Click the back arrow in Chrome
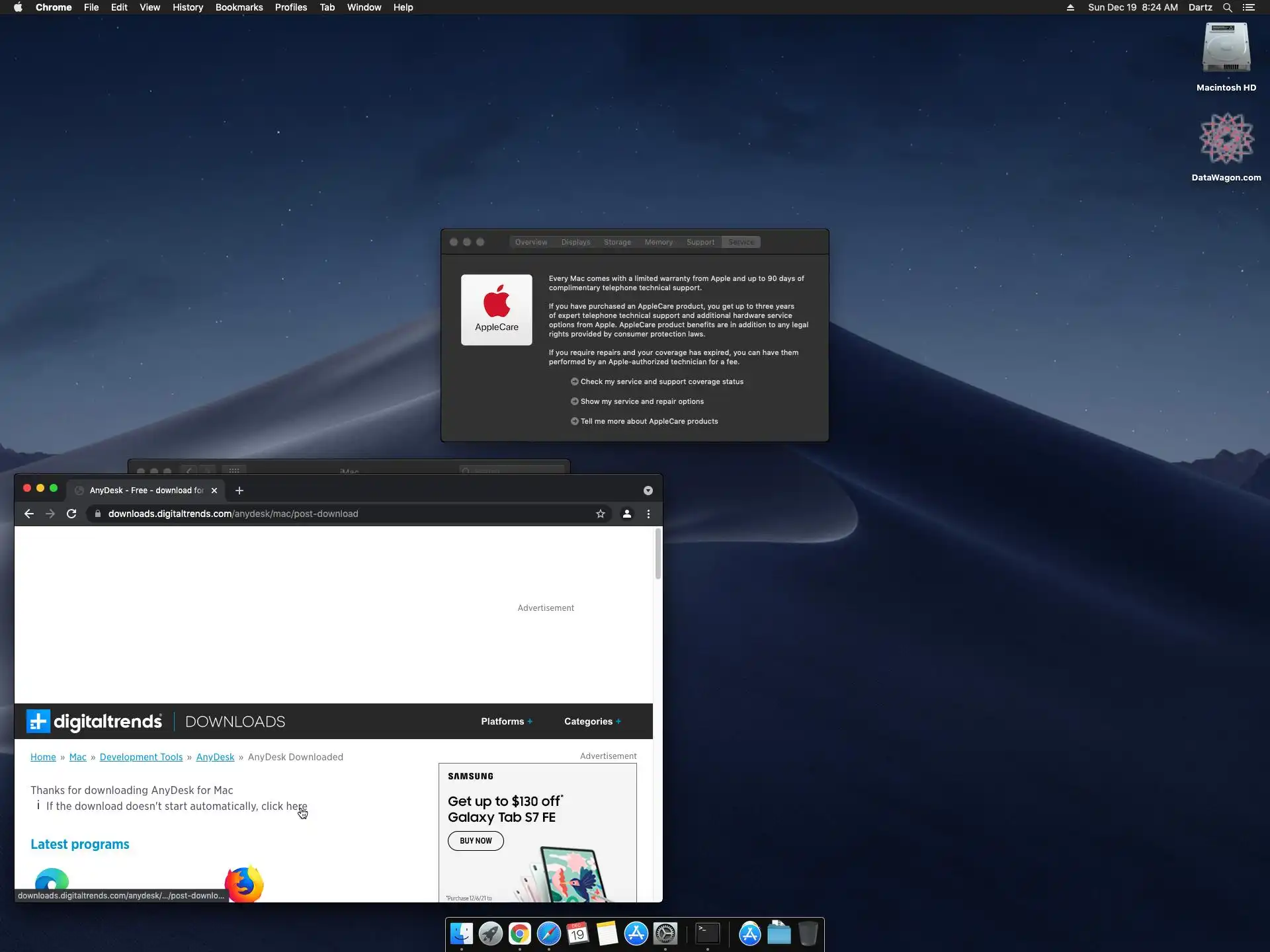This screenshot has height=952, width=1270. (x=29, y=514)
